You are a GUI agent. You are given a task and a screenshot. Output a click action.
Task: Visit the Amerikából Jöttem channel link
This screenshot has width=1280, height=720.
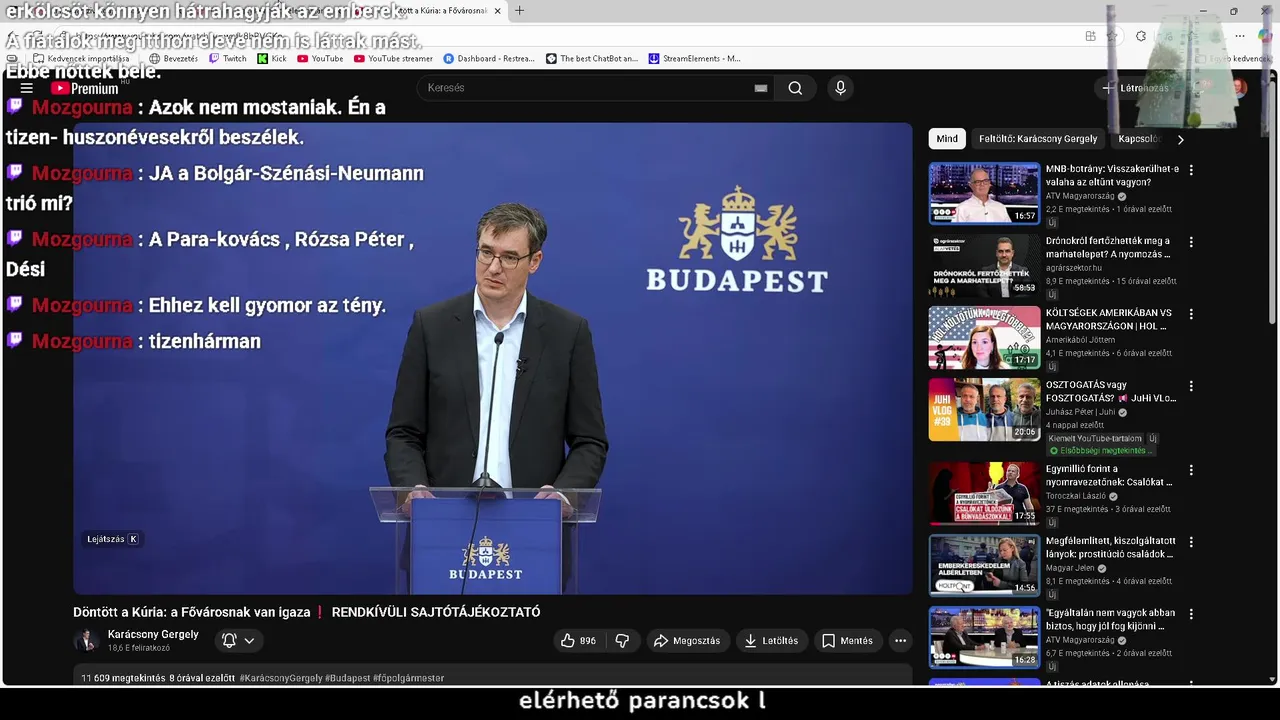click(x=1080, y=340)
